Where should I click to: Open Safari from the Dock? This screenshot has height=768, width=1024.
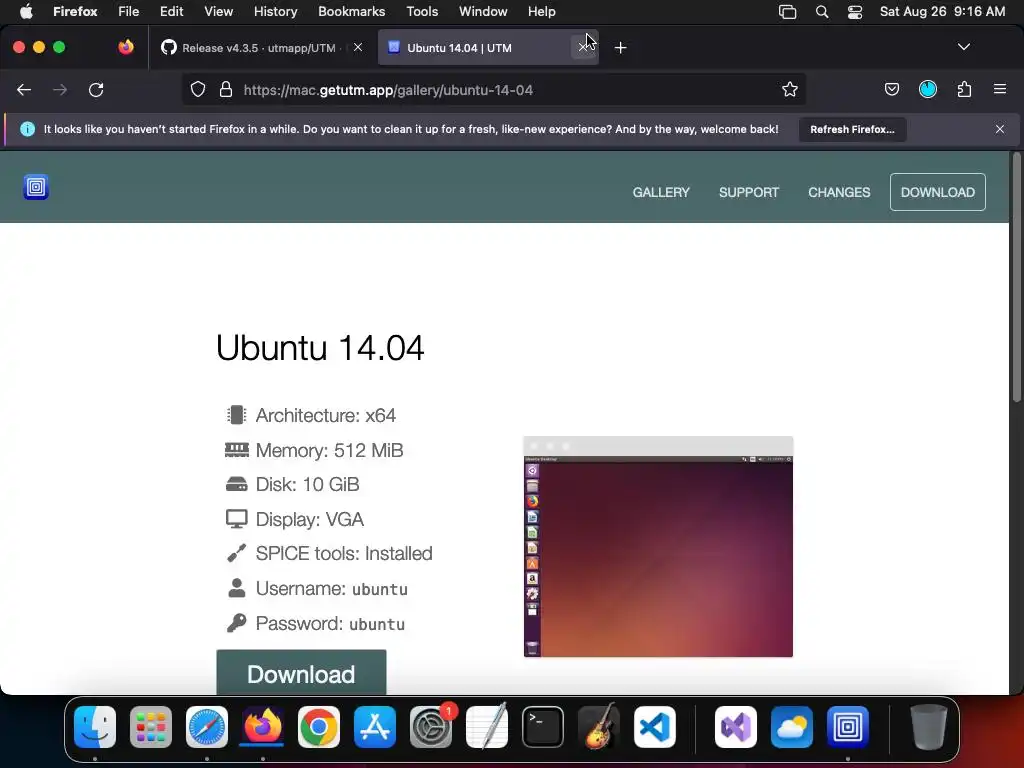pos(207,727)
